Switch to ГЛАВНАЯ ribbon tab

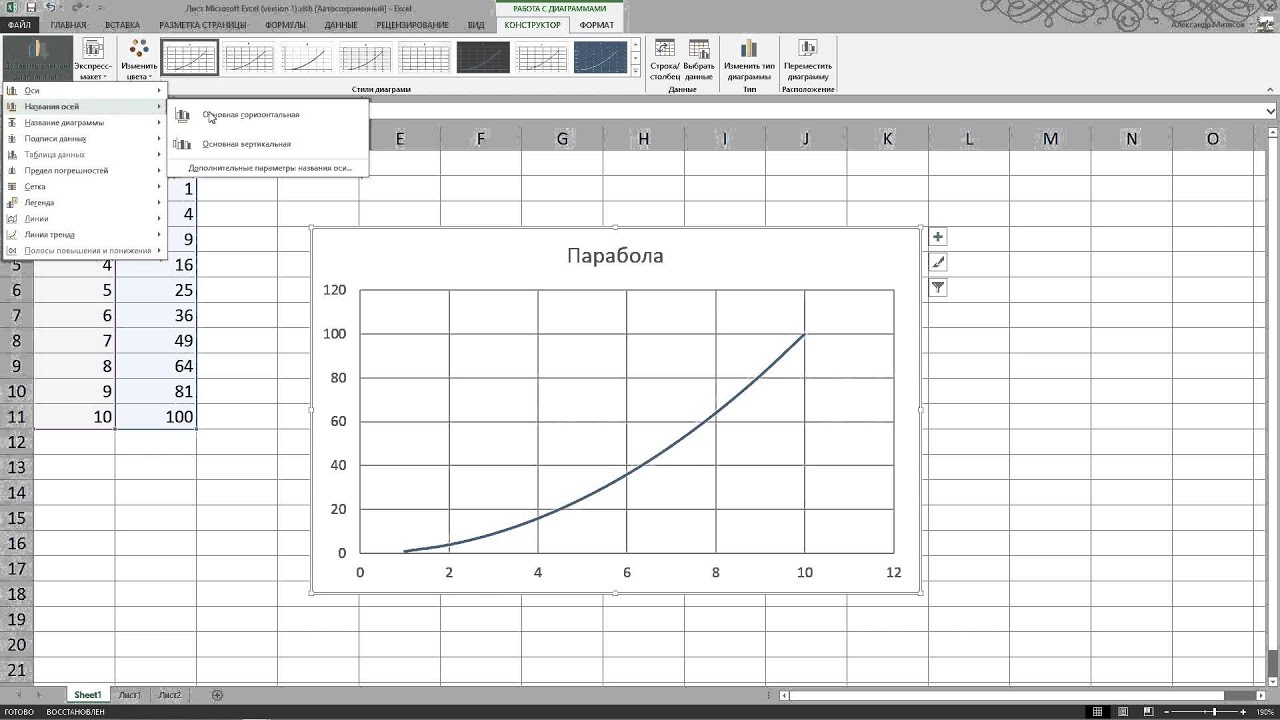(x=68, y=24)
